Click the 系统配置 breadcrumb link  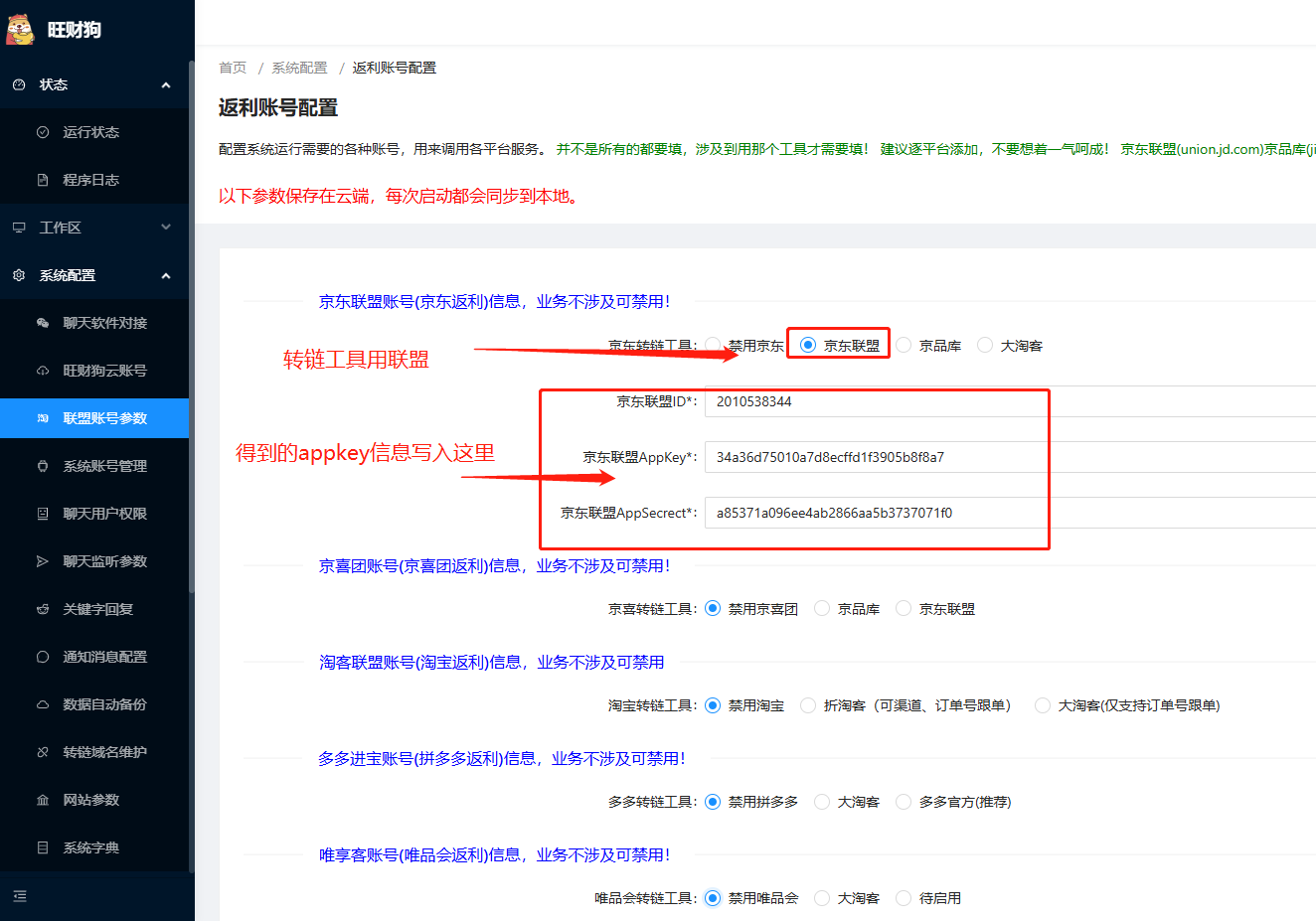click(299, 68)
